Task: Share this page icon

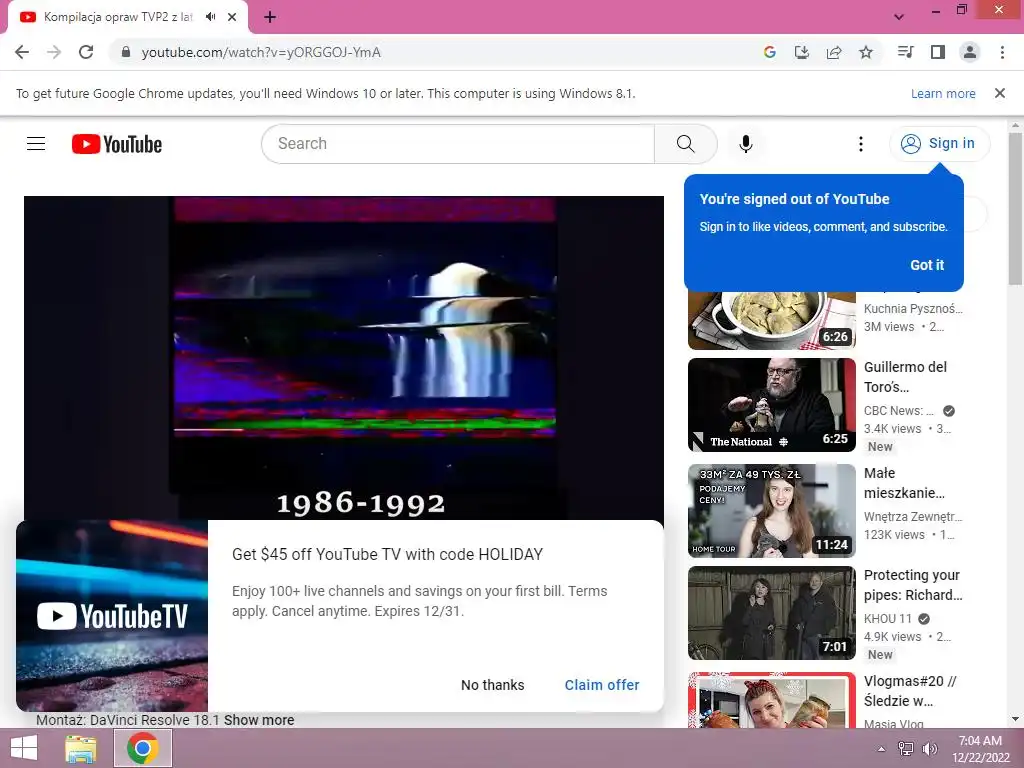Action: [833, 52]
